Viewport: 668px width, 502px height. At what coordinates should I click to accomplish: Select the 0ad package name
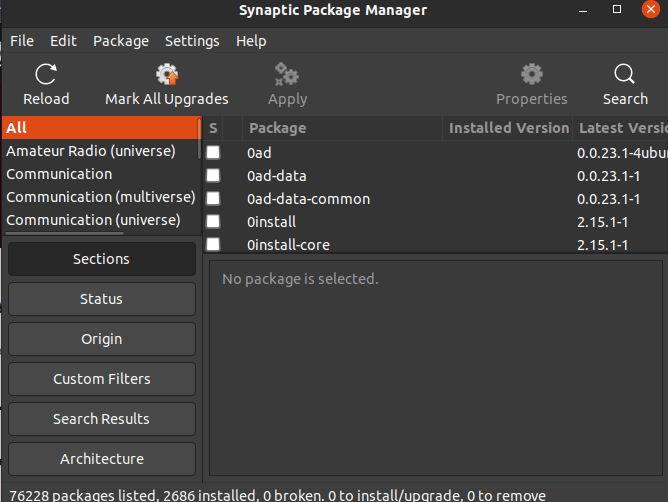point(259,153)
